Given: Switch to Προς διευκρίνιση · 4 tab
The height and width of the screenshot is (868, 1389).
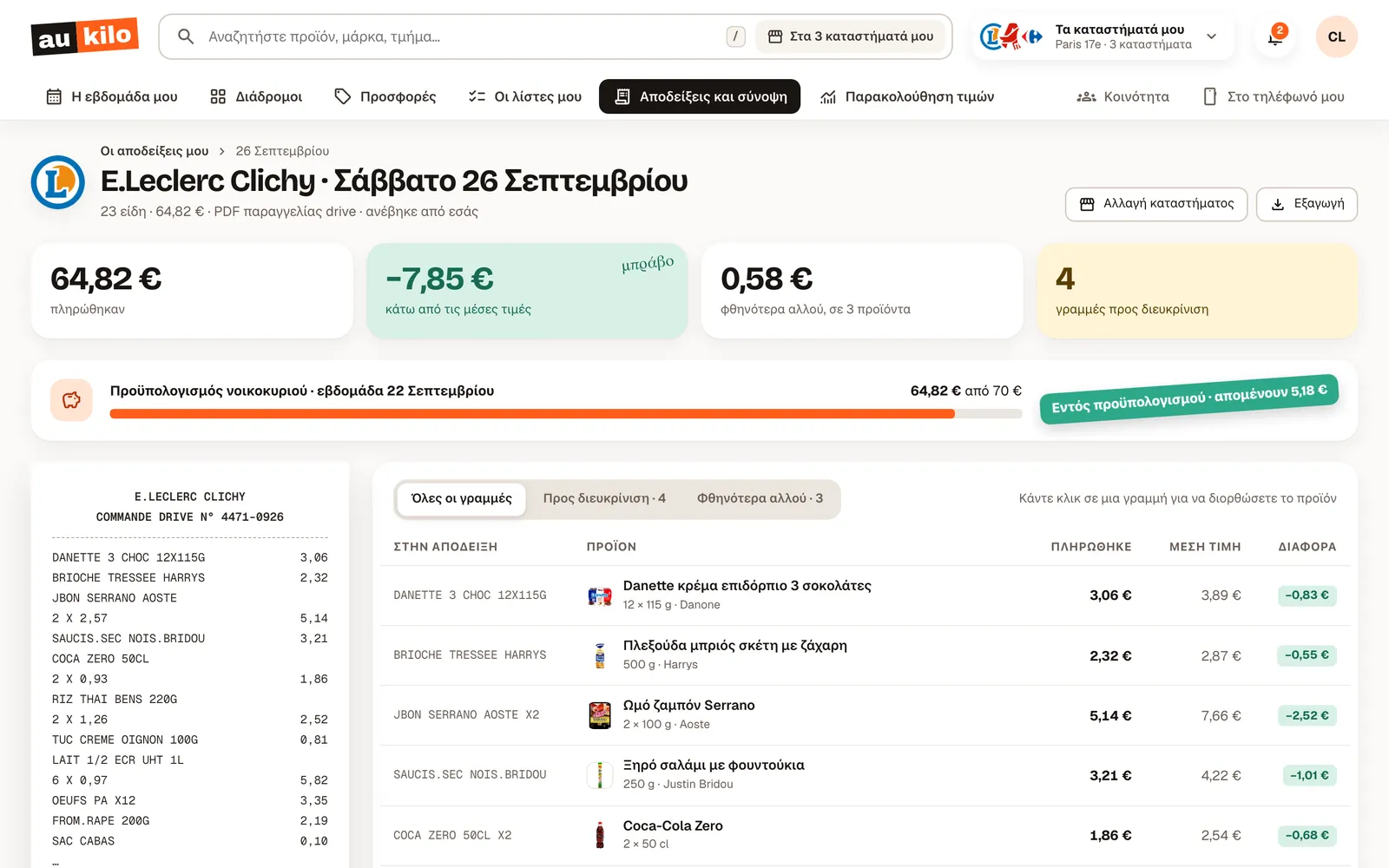Looking at the screenshot, I should tap(604, 499).
